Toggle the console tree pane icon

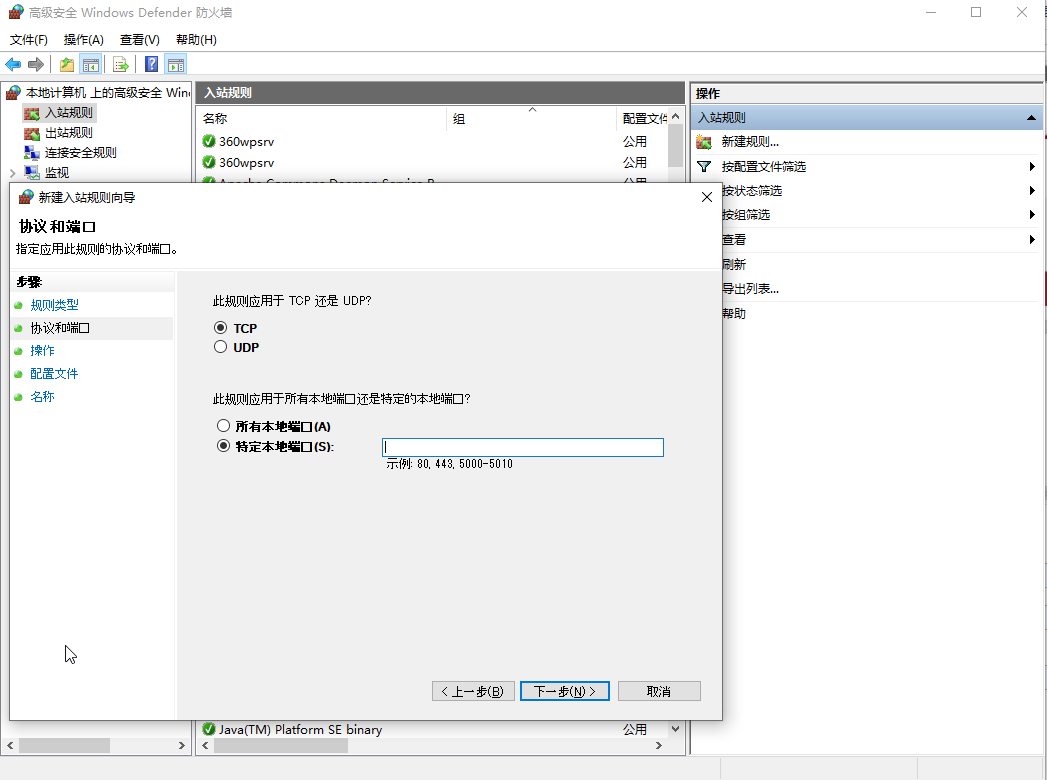coord(91,64)
